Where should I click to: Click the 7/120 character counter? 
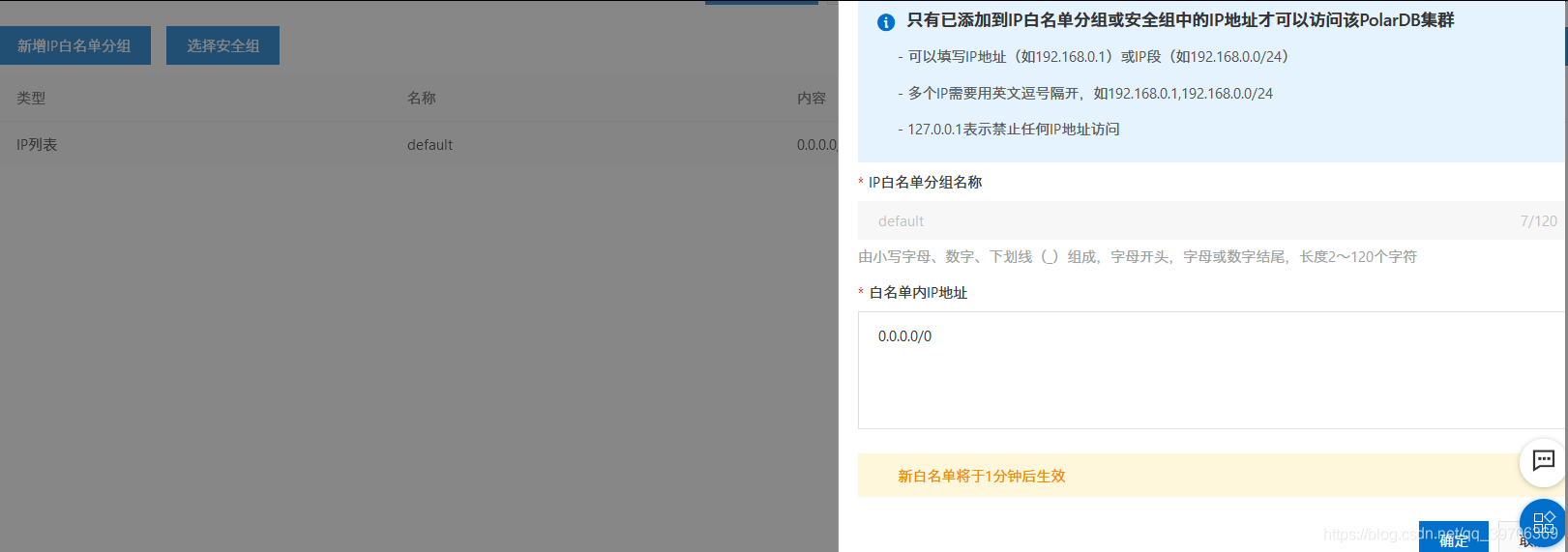tap(1539, 220)
